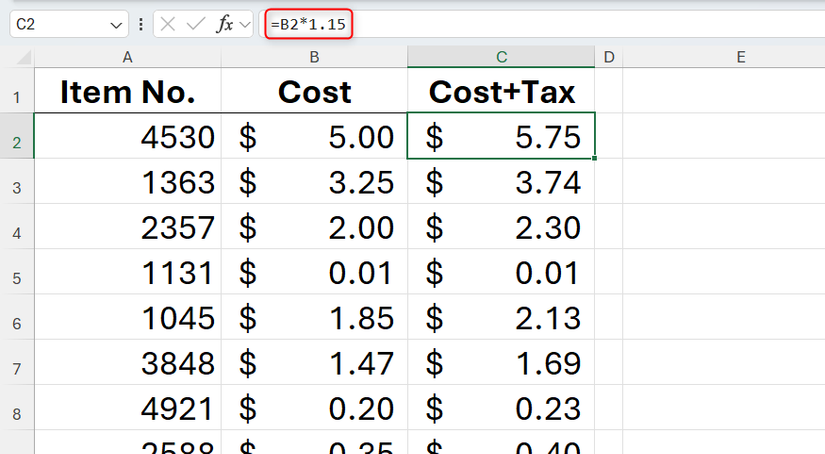The height and width of the screenshot is (454, 825).
Task: Click cell with item number 1045
Action: click(x=128, y=317)
